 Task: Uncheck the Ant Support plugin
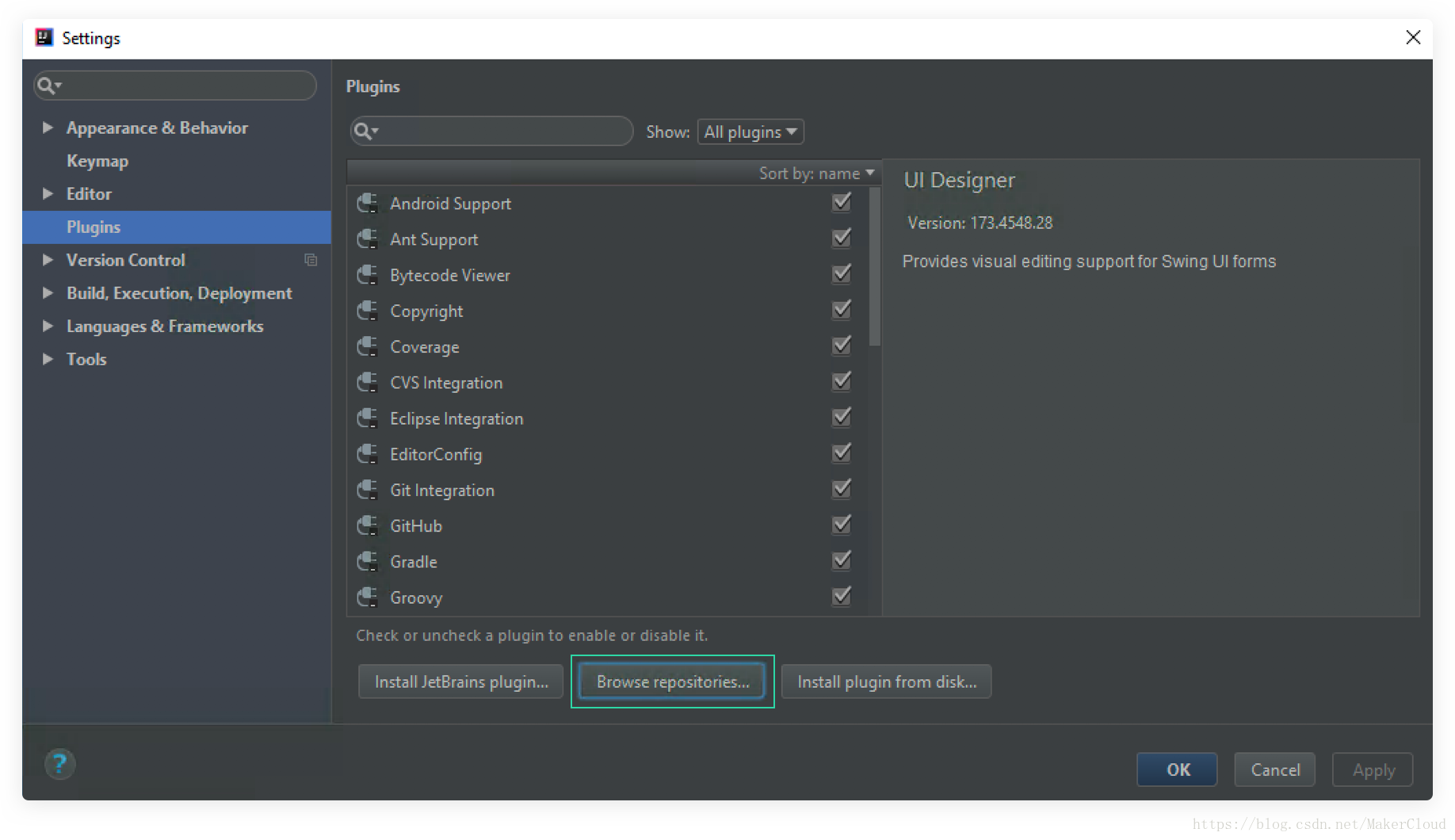842,239
